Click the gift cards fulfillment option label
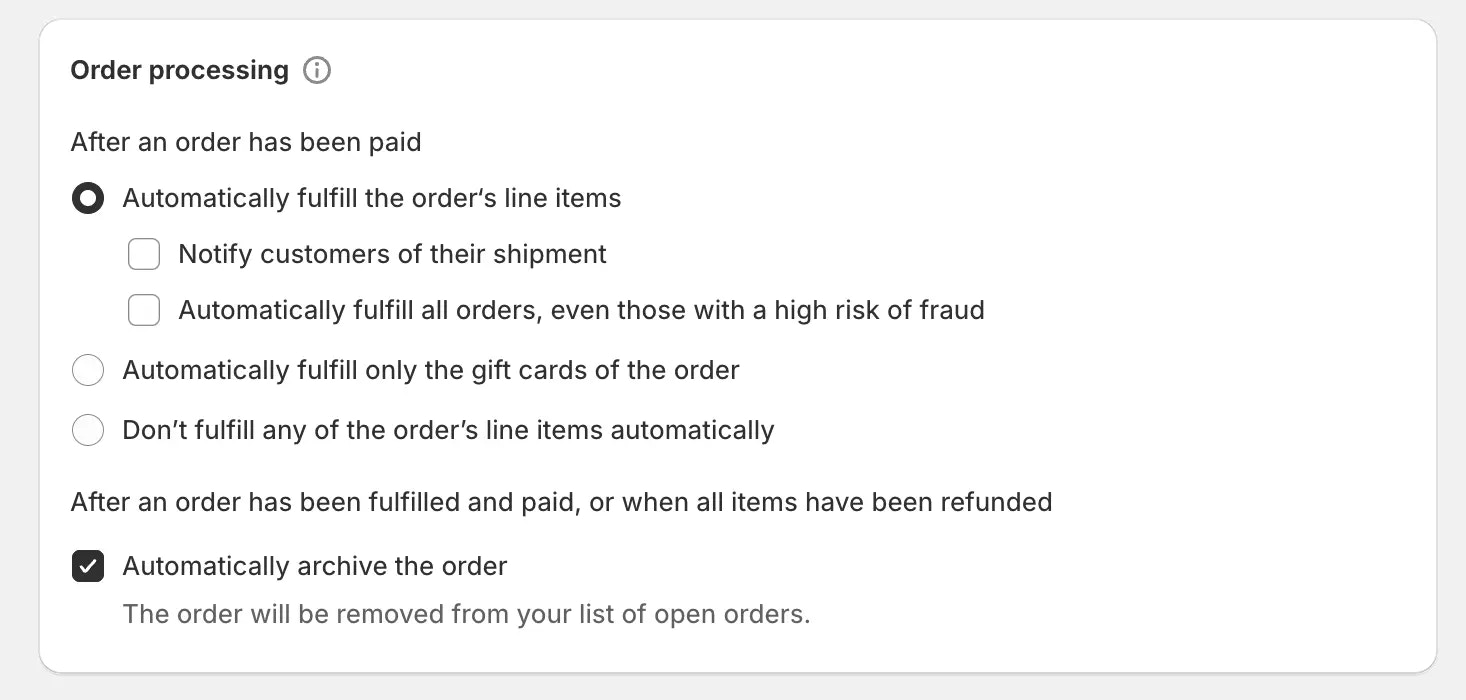This screenshot has width=1466, height=700. [430, 370]
